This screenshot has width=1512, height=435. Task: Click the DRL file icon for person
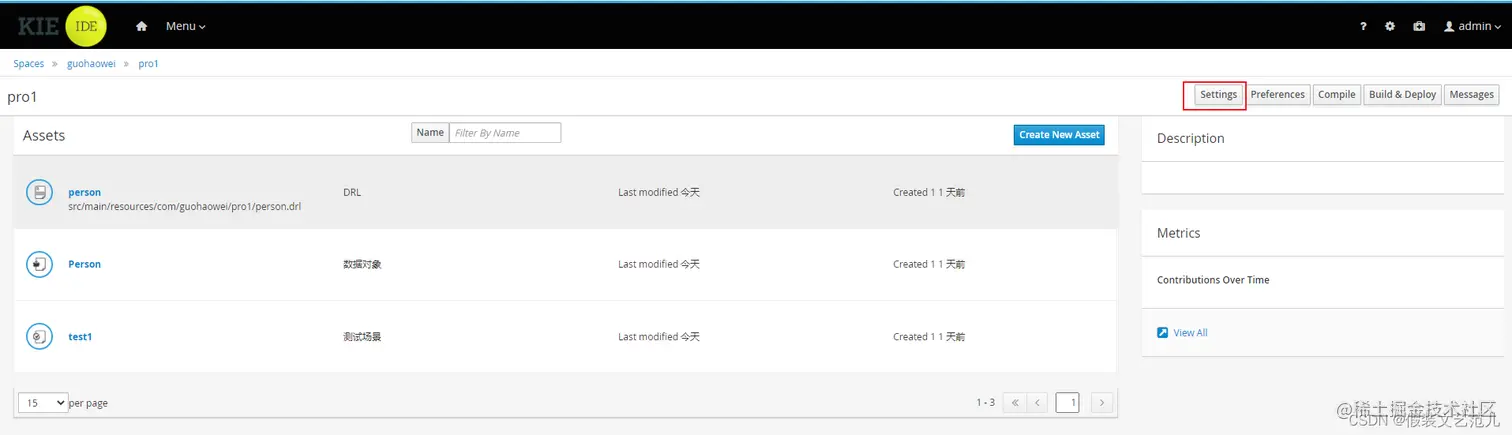[39, 192]
